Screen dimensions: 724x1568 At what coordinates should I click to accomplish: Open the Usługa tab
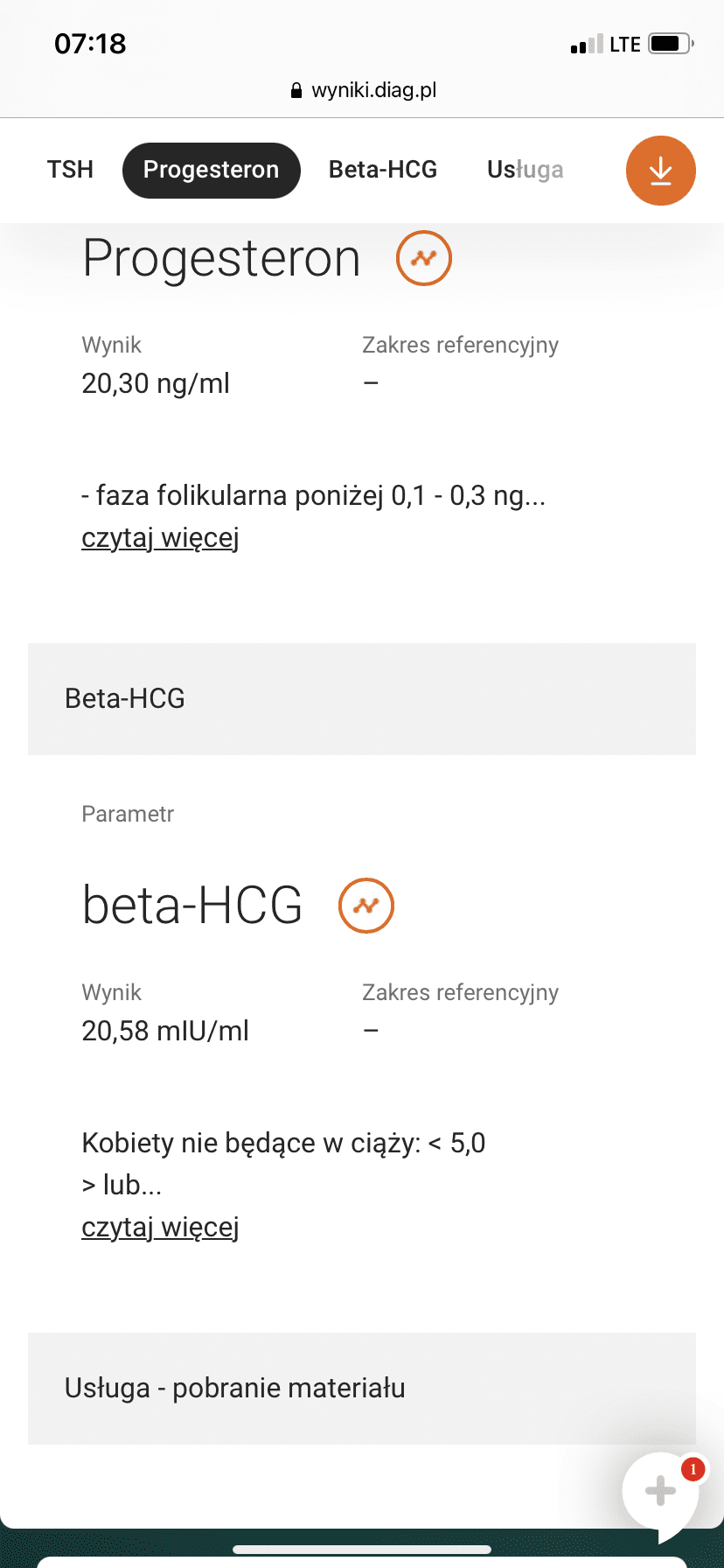tap(525, 170)
